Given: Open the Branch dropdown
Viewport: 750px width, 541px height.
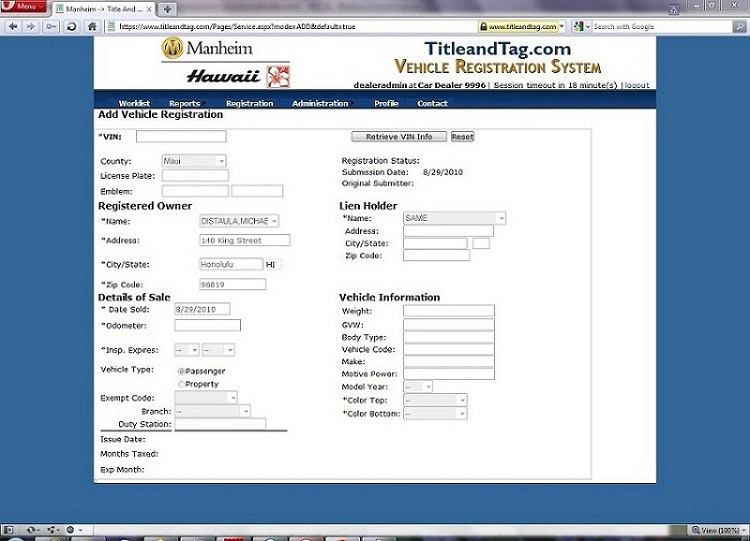Looking at the screenshot, I should tap(212, 411).
